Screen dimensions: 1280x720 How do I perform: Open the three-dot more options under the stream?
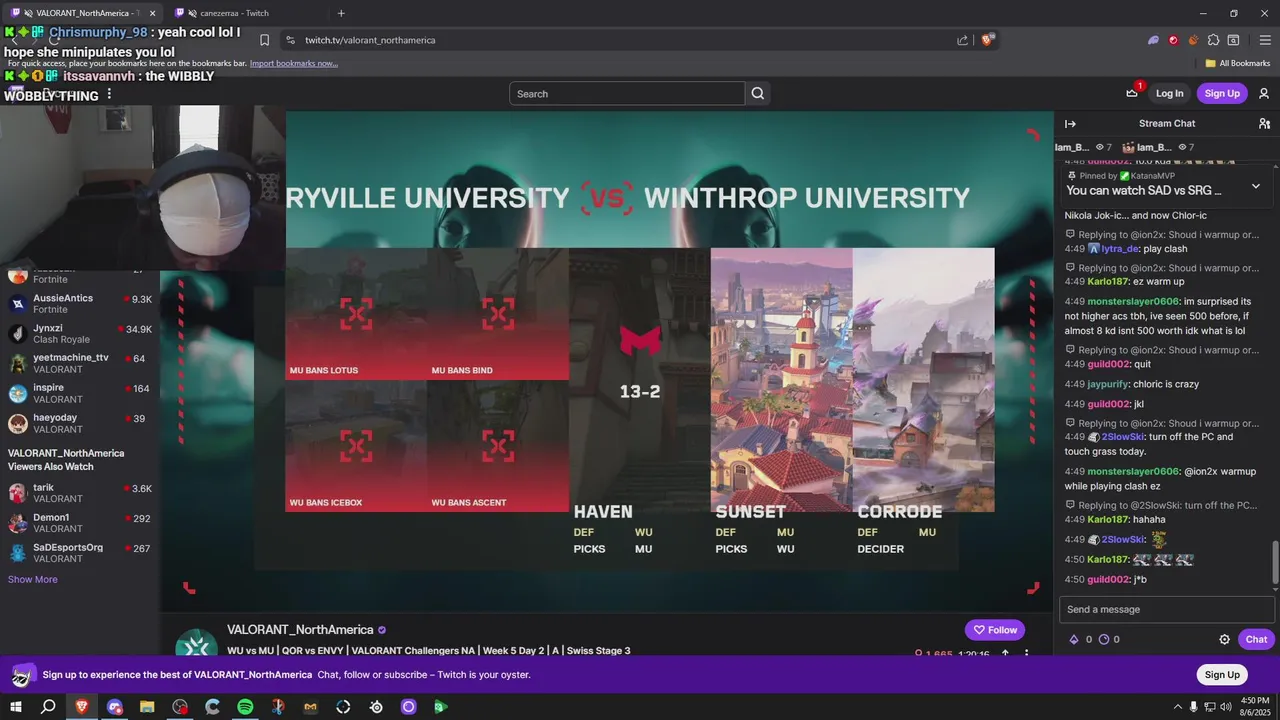coord(1026,655)
